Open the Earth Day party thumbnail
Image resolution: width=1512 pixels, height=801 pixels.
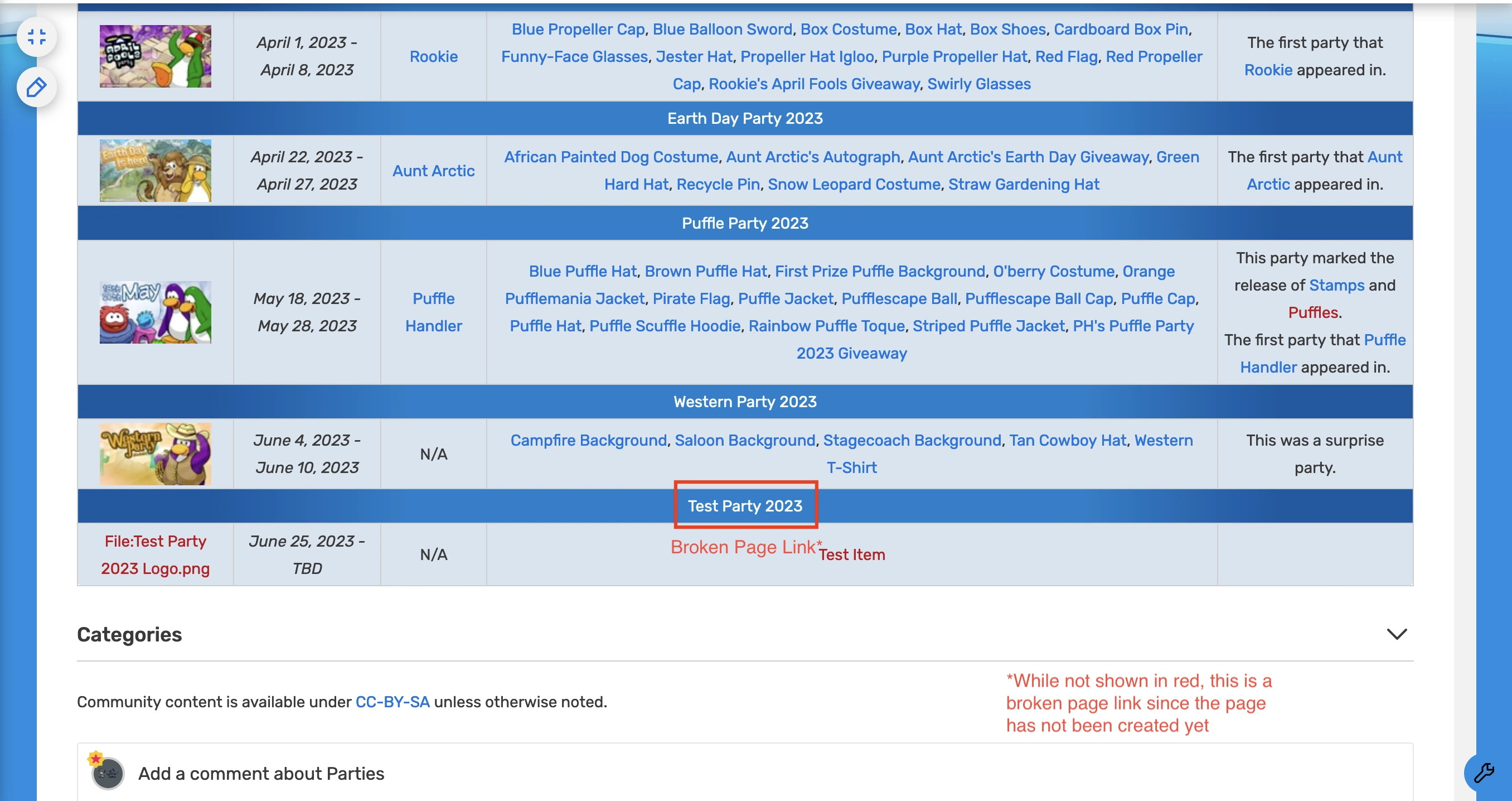click(x=155, y=170)
